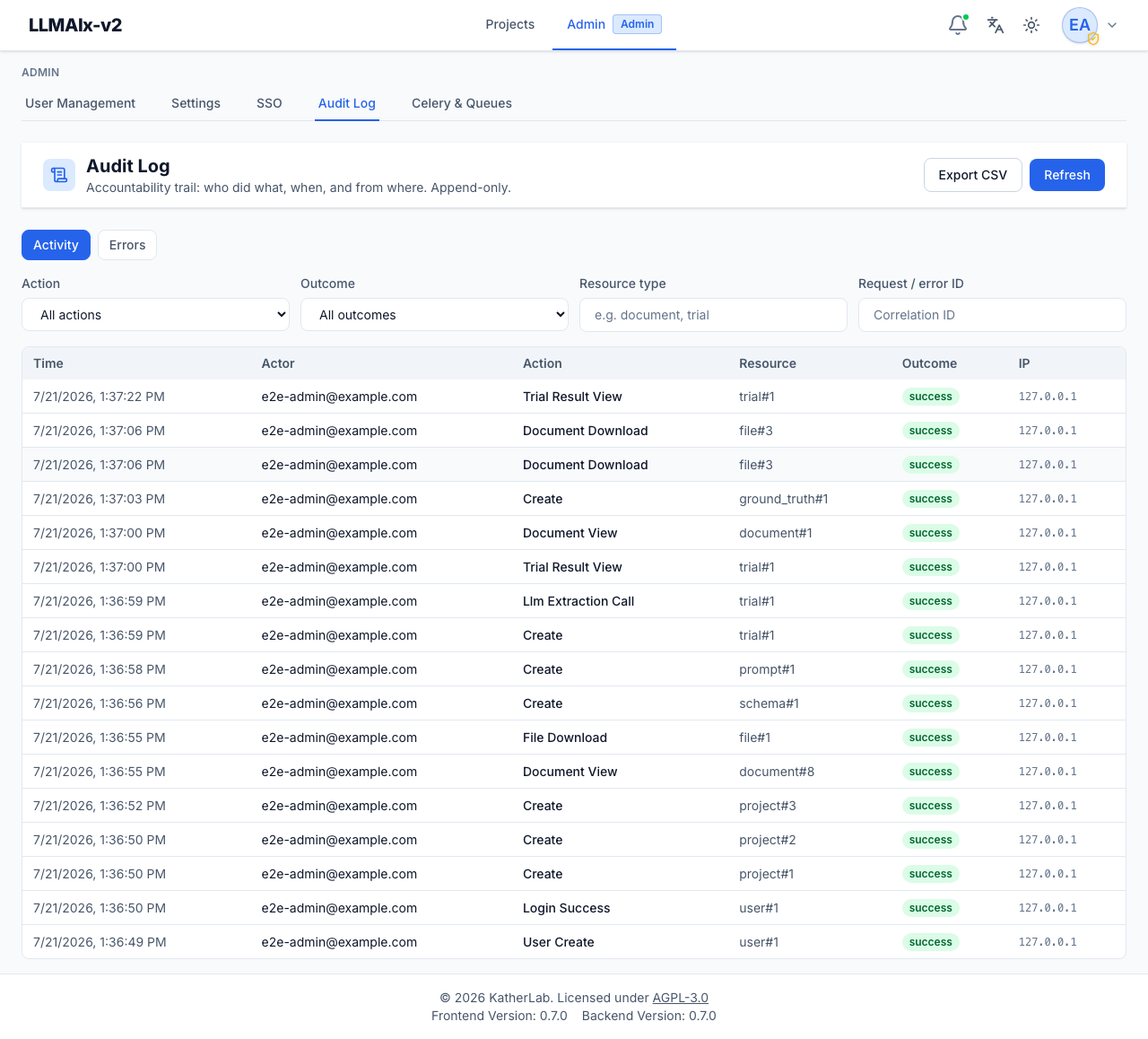Select timestamp 7/21/2026, 1:37:22 PM
1148x1039 pixels.
[99, 397]
